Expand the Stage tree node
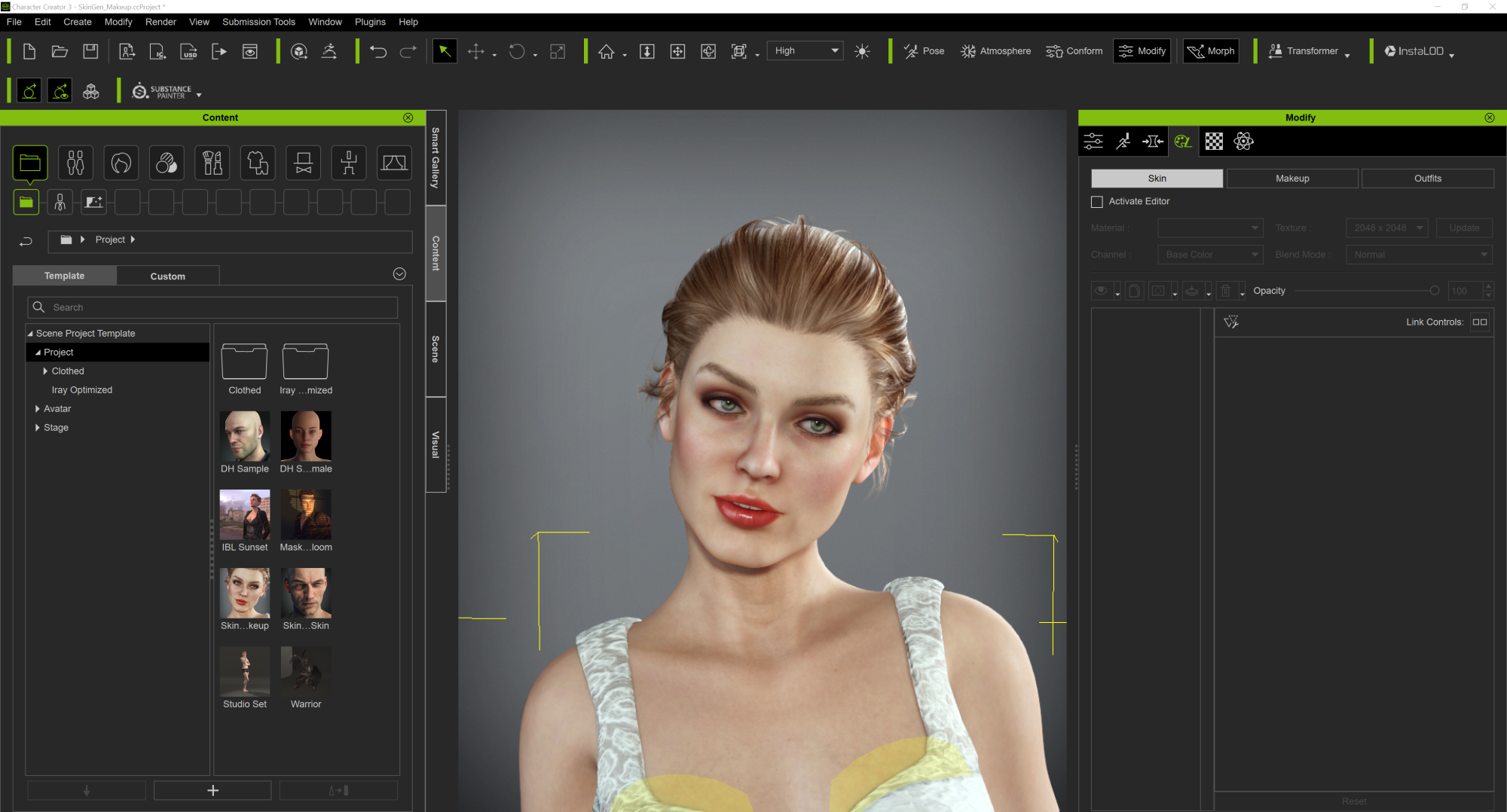The image size is (1507, 812). point(37,428)
